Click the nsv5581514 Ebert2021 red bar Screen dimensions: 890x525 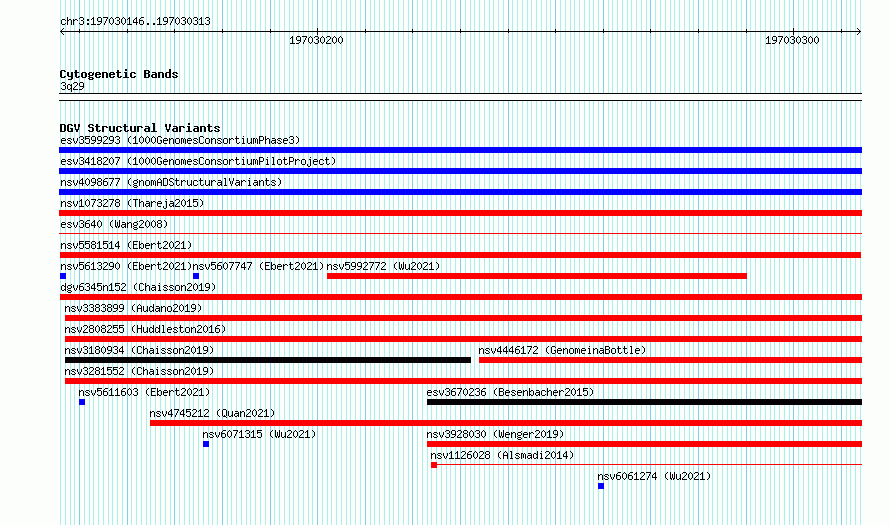[x=460, y=255]
